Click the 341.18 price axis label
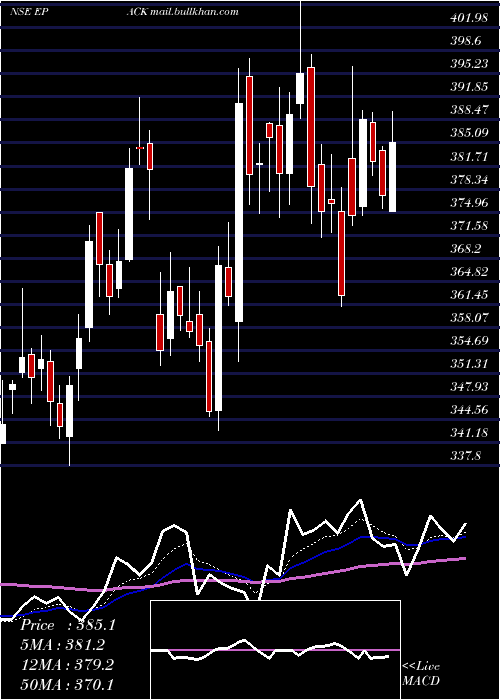This screenshot has height=700, width=500. pyautogui.click(x=467, y=433)
